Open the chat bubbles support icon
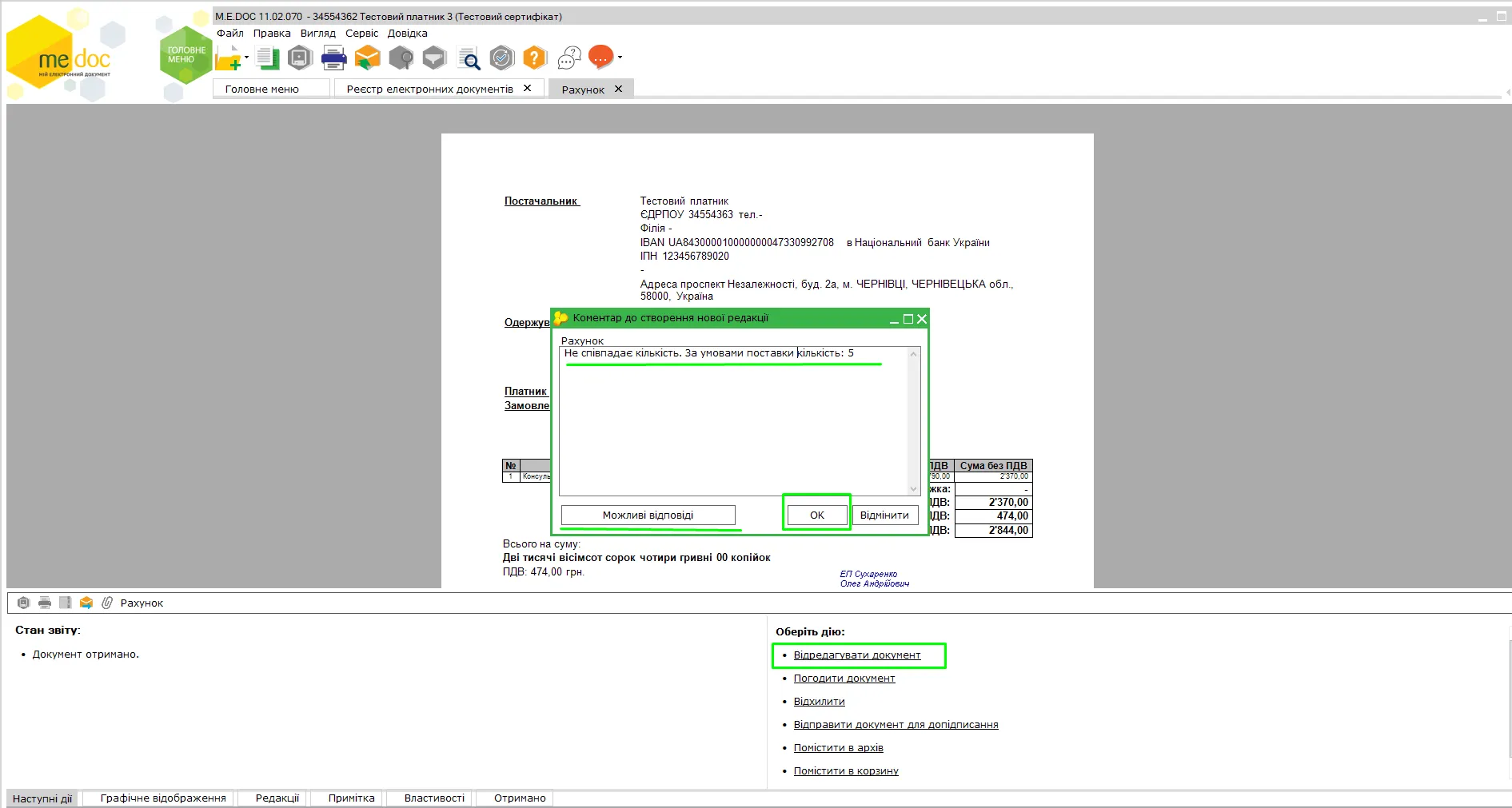Screen dimensions: 1512x808 tap(568, 58)
